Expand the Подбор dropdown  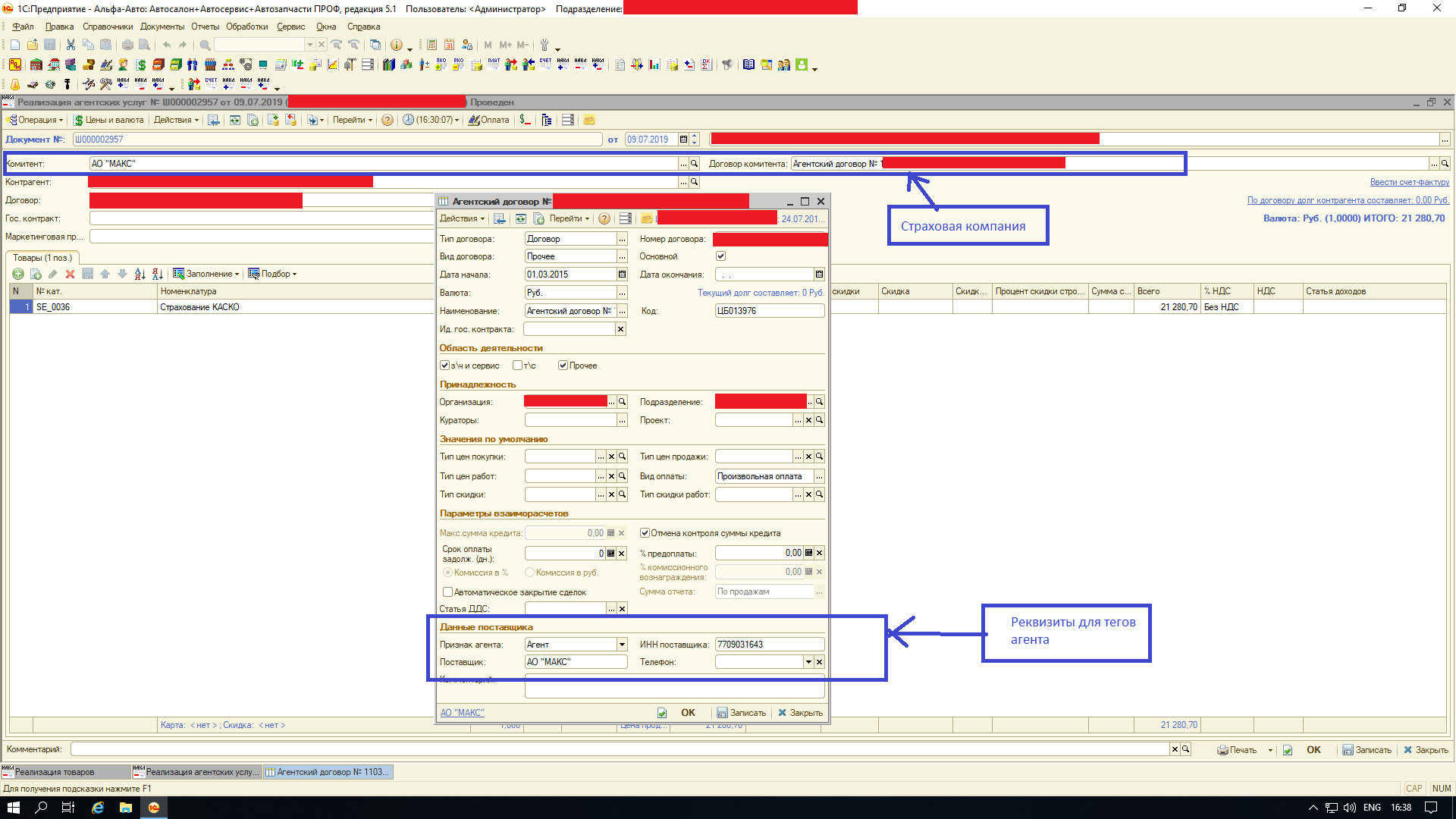pos(273,274)
